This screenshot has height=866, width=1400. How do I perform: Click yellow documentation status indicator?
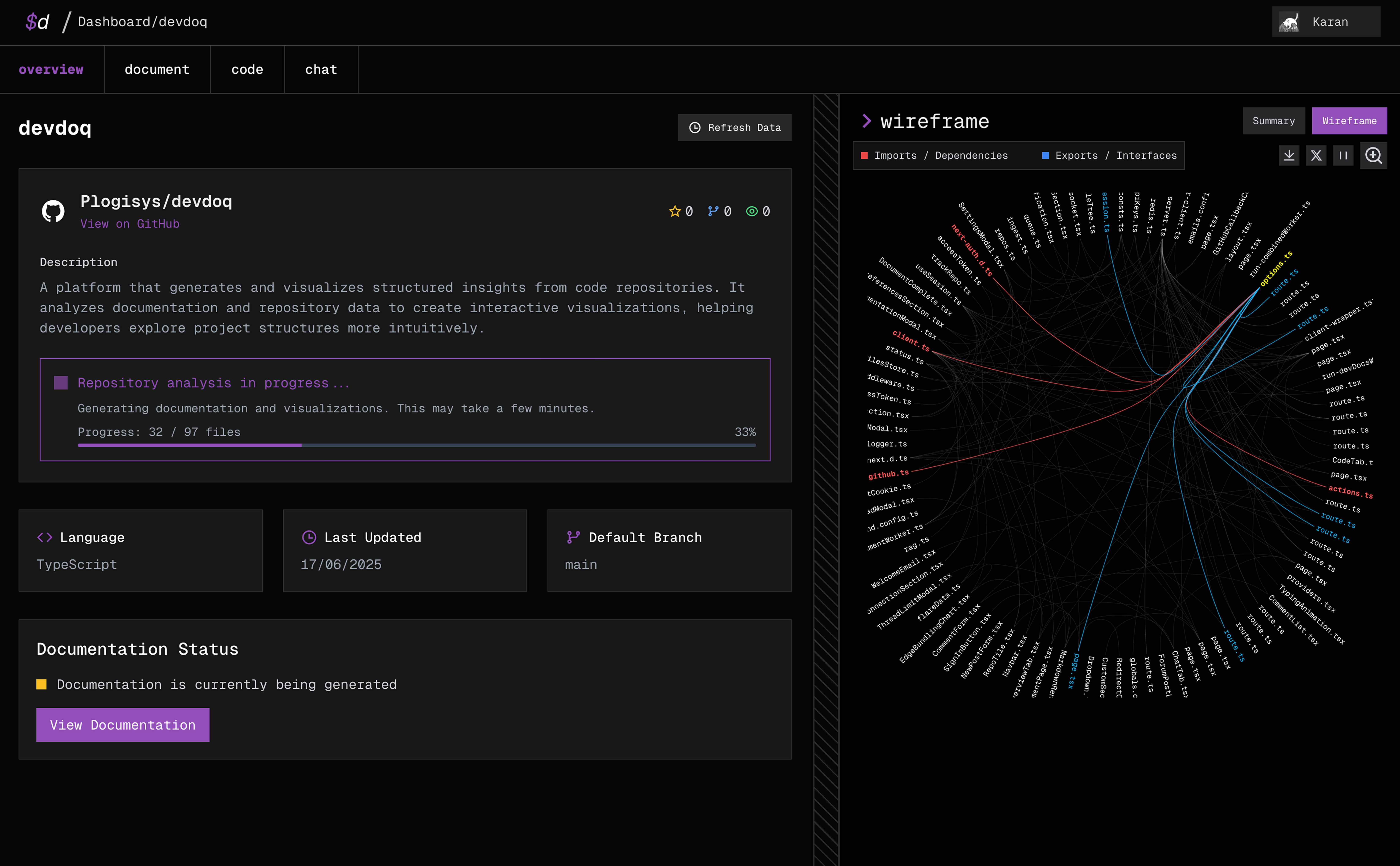(41, 684)
